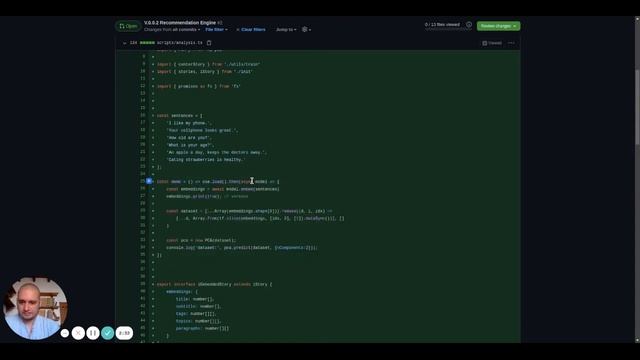Click the info icon beside files viewed

click(x=469, y=25)
